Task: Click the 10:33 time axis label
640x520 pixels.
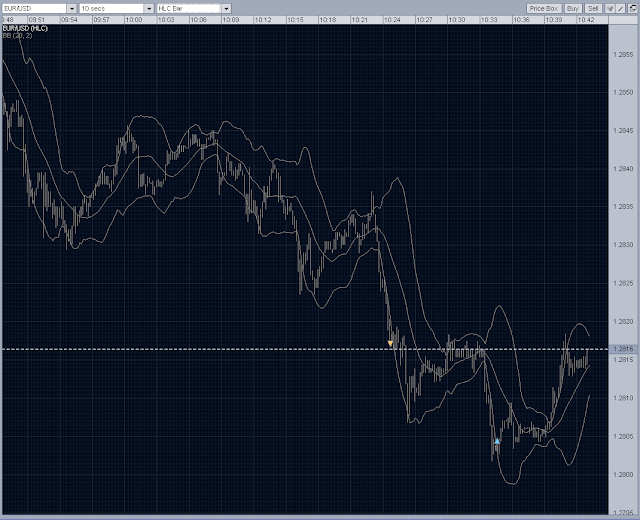Action: pos(489,20)
